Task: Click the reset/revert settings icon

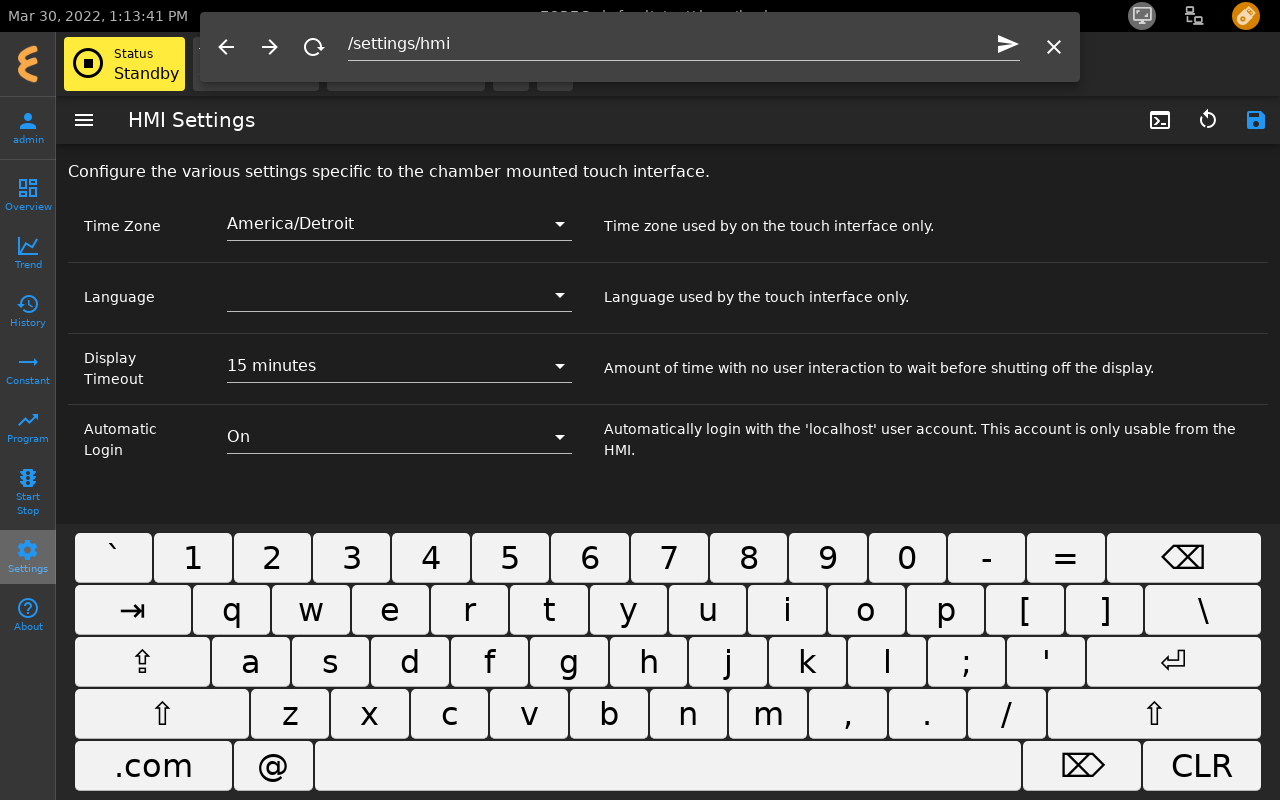Action: coord(1208,120)
